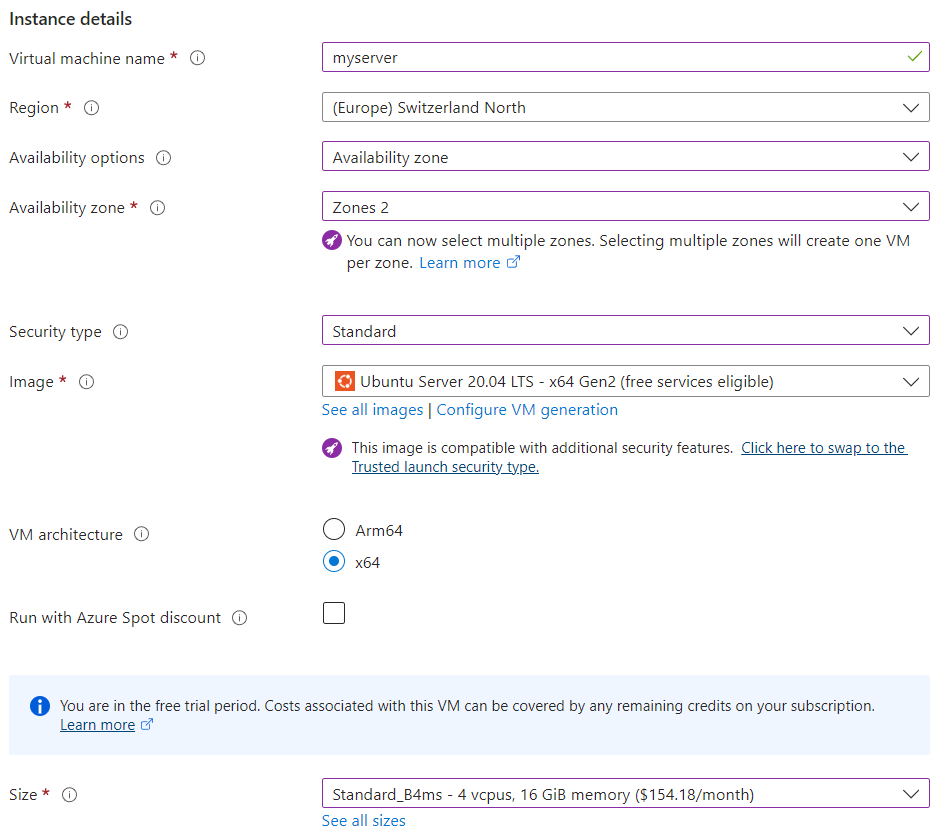
Task: Click Configure VM generation link
Action: point(527,410)
